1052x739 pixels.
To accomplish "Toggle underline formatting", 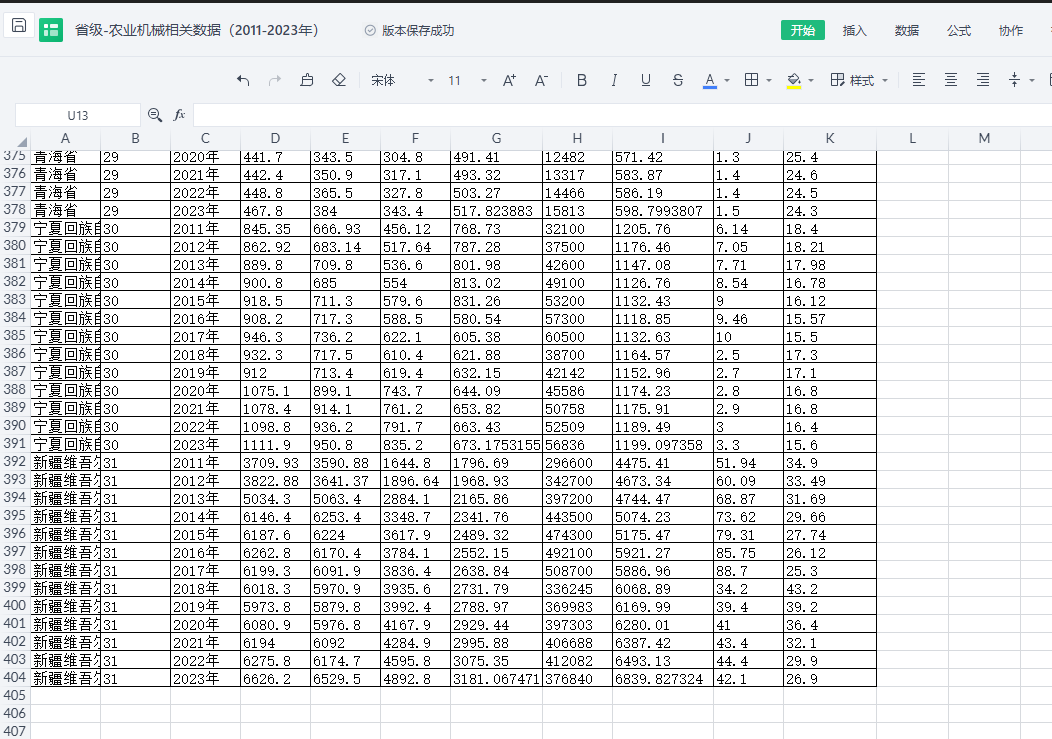I will tap(645, 81).
